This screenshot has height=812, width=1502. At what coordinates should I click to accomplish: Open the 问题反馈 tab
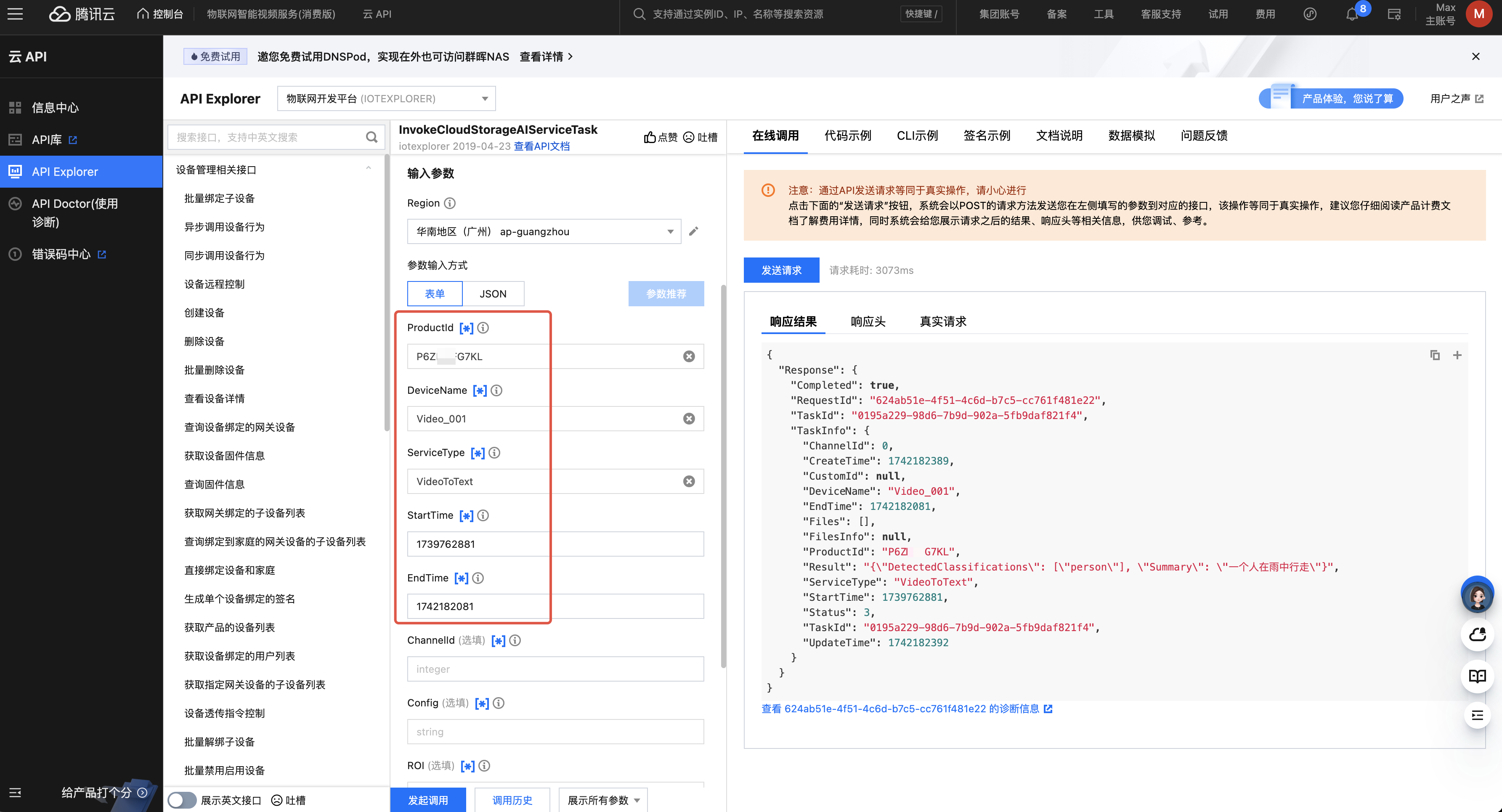1204,136
